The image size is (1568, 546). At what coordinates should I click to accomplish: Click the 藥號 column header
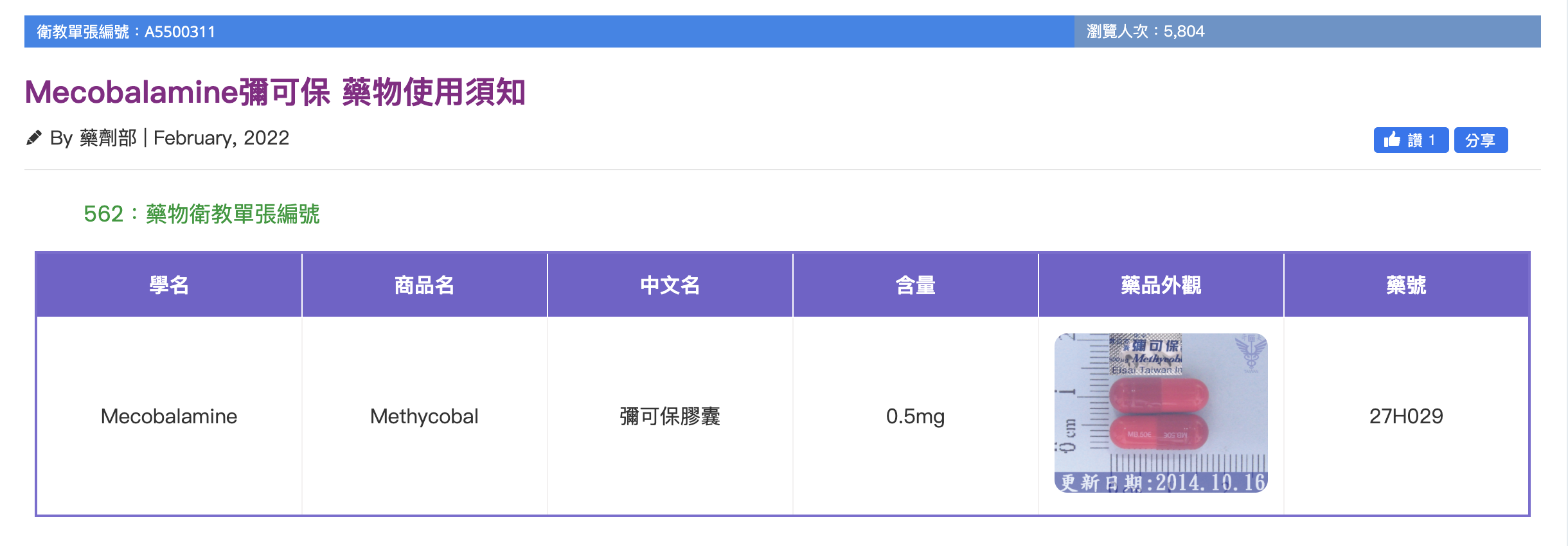click(x=1406, y=285)
